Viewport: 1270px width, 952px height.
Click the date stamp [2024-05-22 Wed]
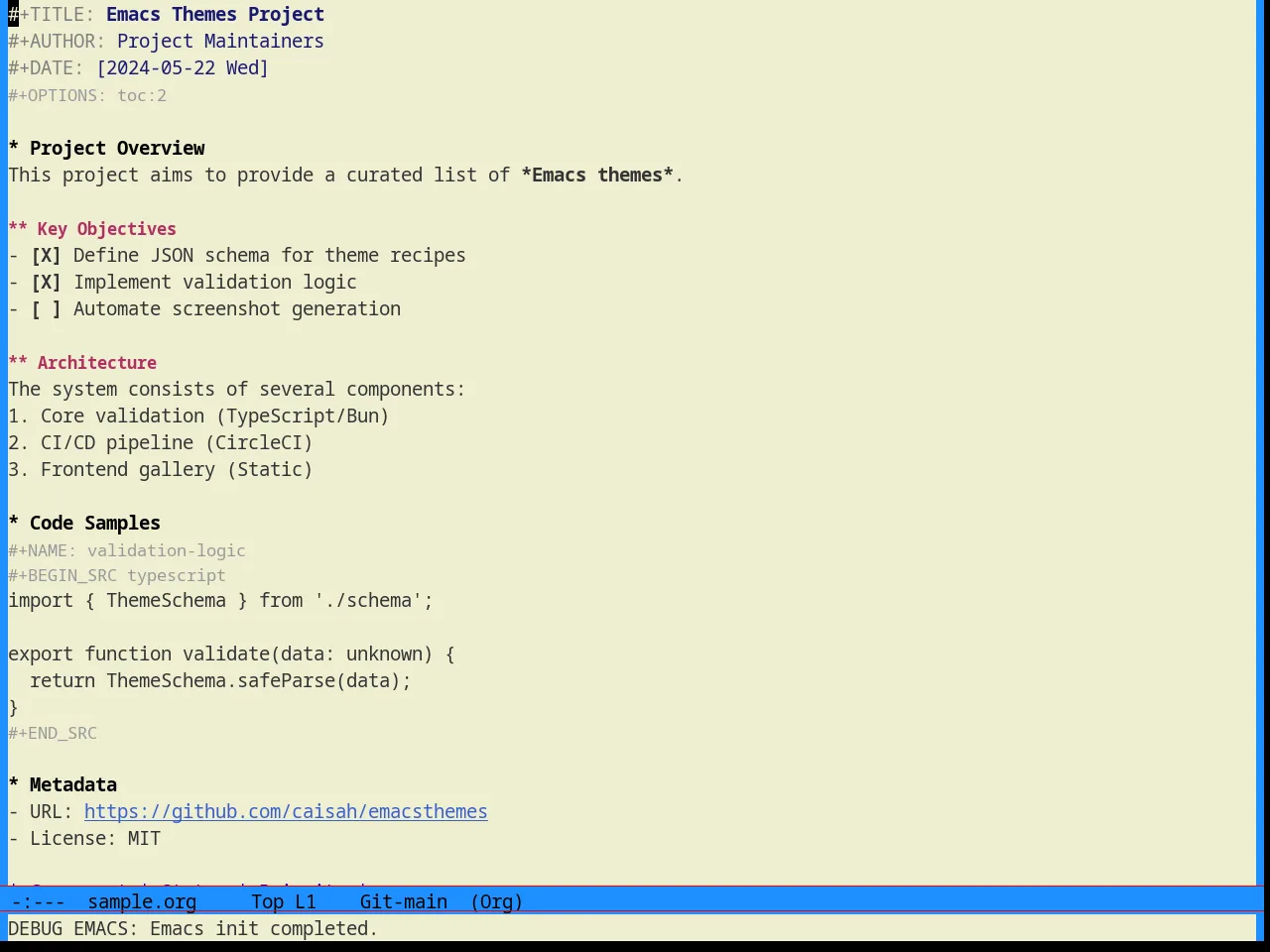tap(183, 68)
